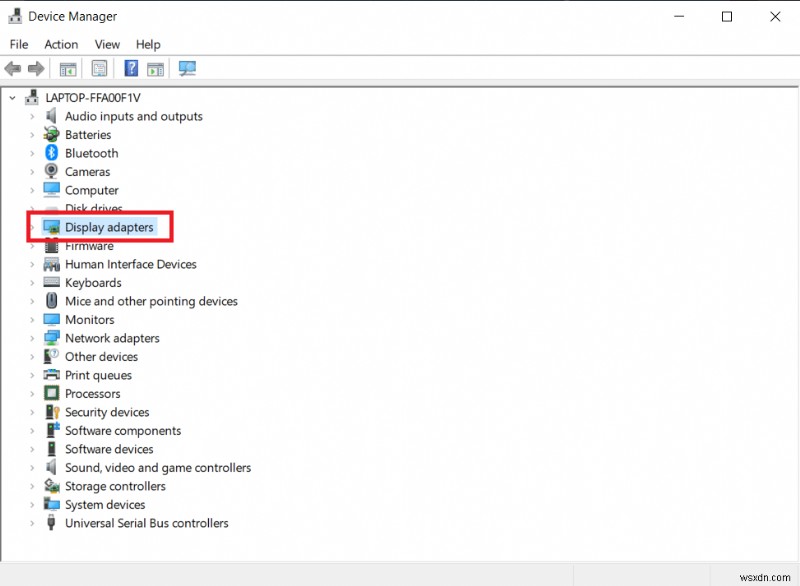This screenshot has width=800, height=586.
Task: Click the Processors category icon
Action: (51, 393)
